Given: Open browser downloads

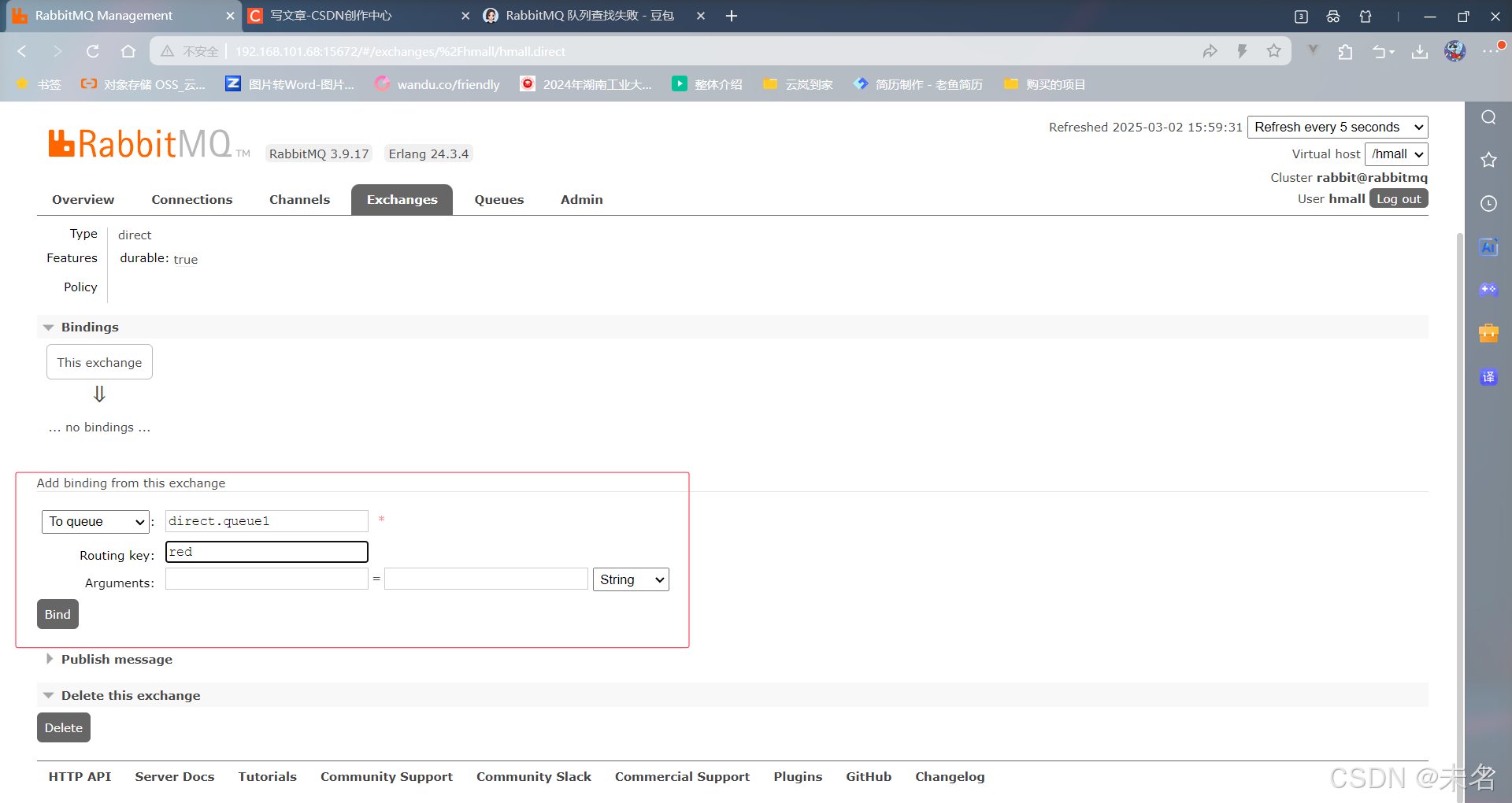Looking at the screenshot, I should click(x=1419, y=52).
